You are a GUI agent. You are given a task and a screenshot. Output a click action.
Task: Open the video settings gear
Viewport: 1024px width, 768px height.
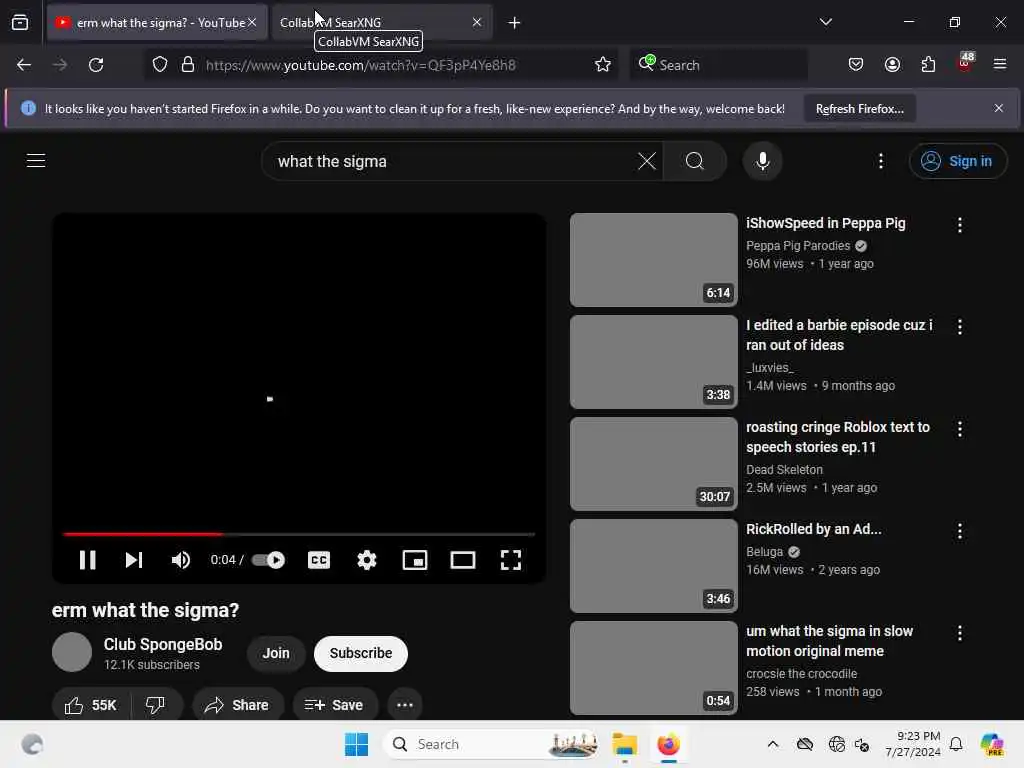(367, 560)
